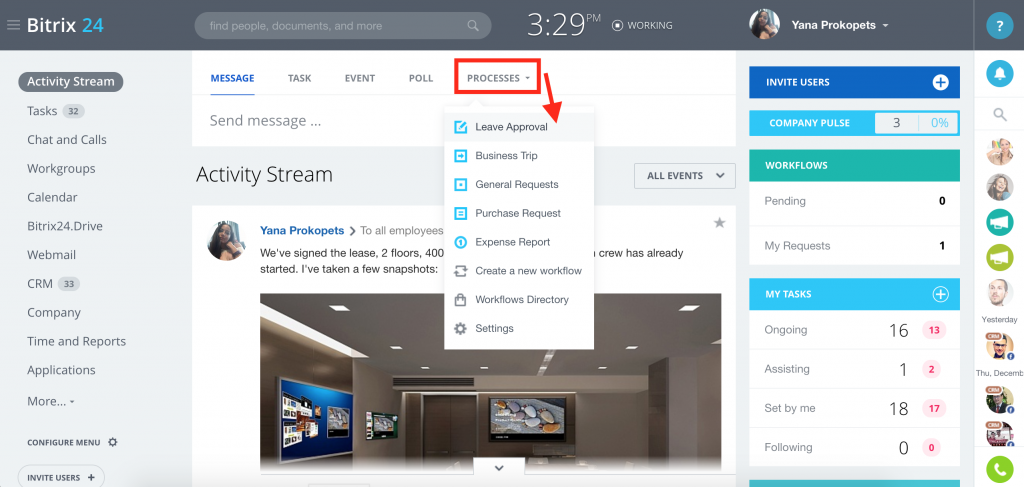
Task: Open the Yesterday contact avatar in the sidebar
Action: [999, 292]
